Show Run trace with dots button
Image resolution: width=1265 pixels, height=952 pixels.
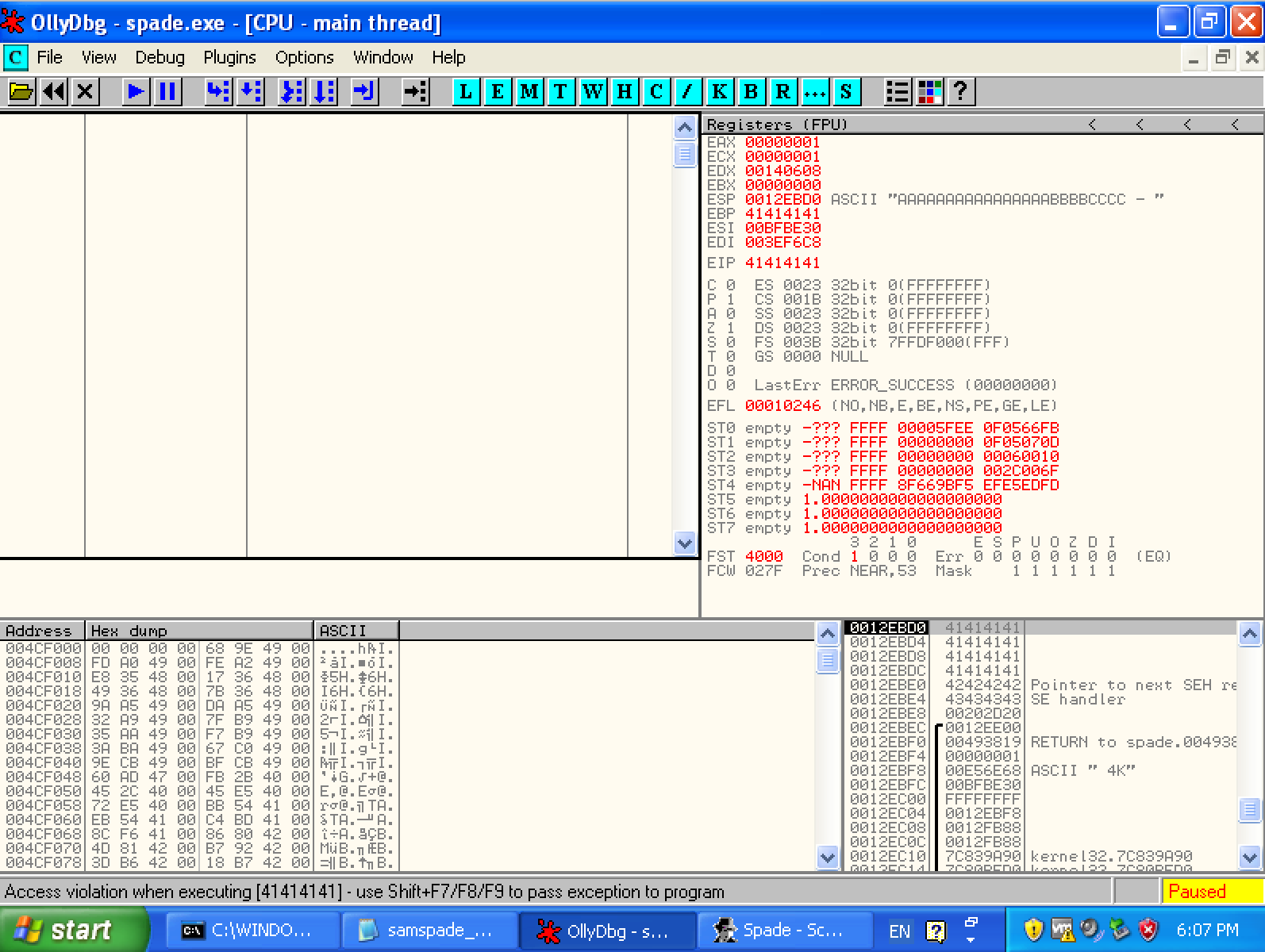tap(815, 92)
